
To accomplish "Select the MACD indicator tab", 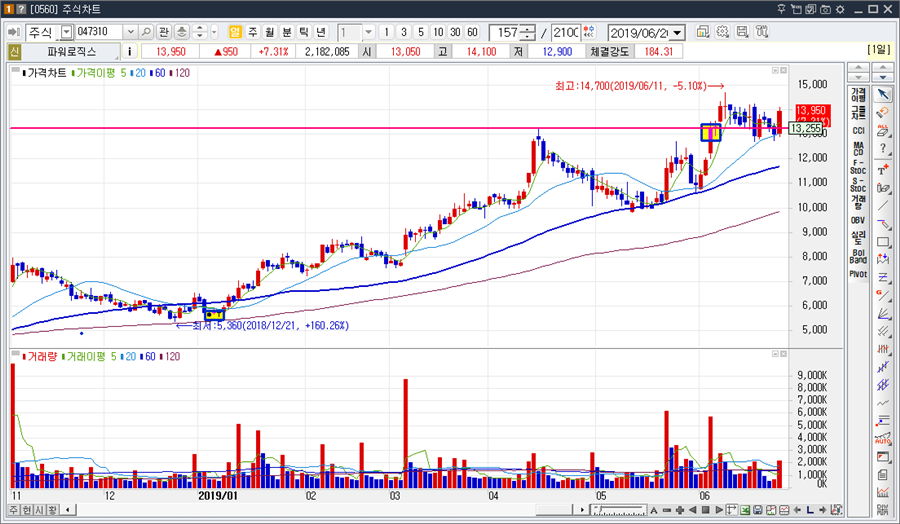I will click(858, 149).
